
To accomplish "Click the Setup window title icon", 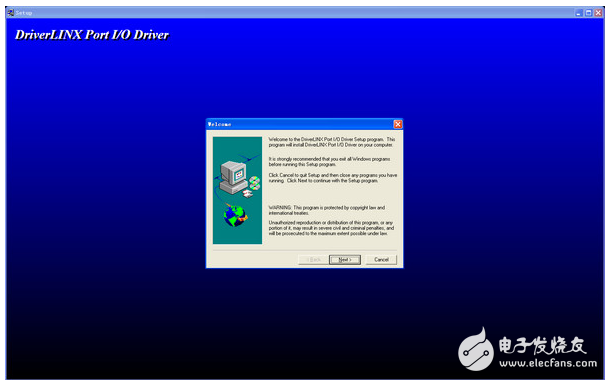I will pos(10,13).
